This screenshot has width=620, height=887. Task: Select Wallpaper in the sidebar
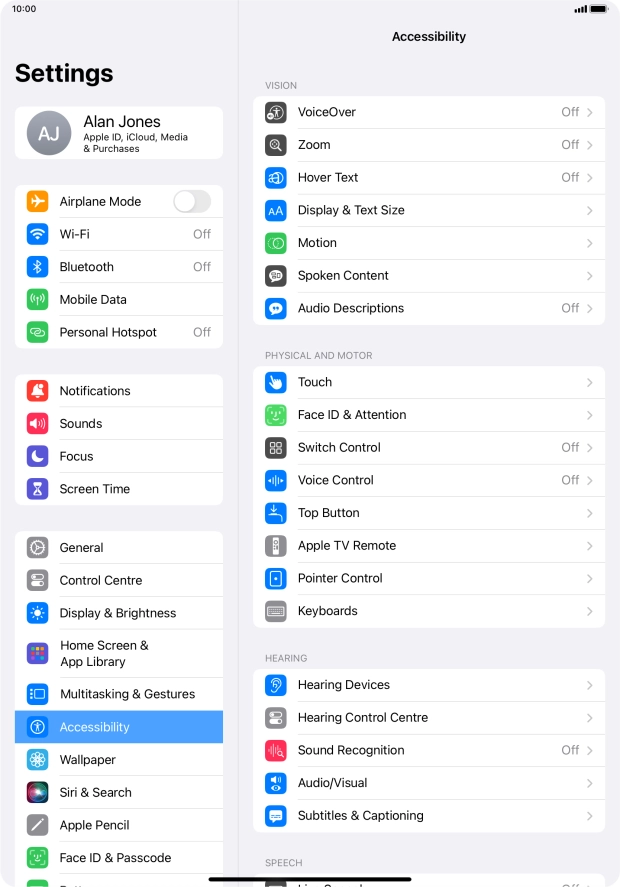coord(119,760)
